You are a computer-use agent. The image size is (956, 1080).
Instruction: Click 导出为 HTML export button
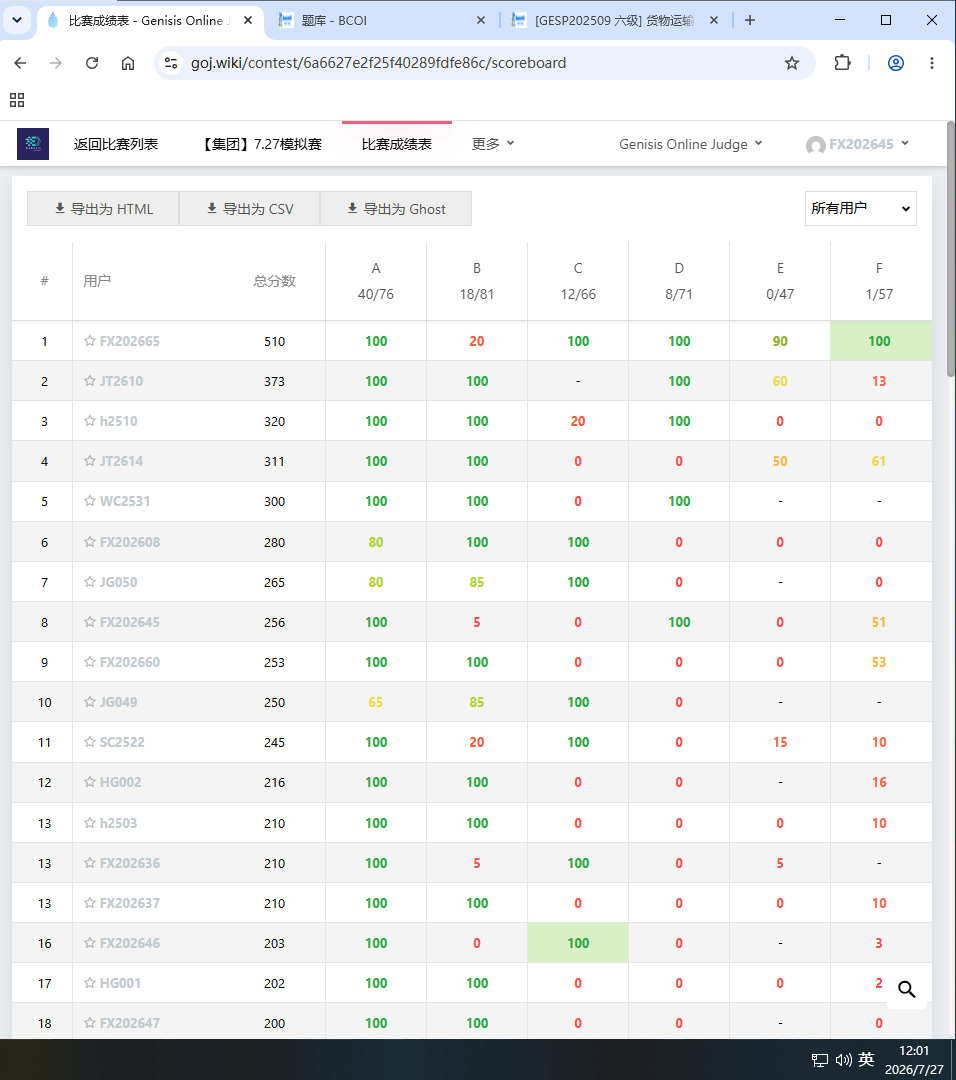103,209
